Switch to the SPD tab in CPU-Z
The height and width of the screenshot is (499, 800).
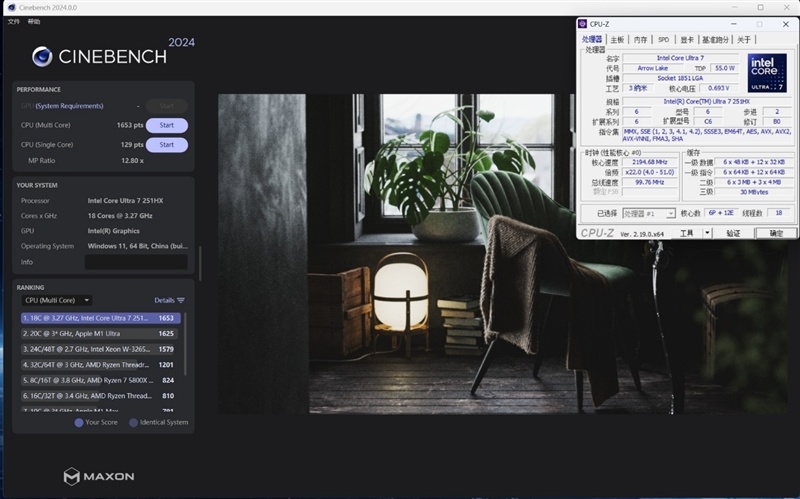pos(663,39)
